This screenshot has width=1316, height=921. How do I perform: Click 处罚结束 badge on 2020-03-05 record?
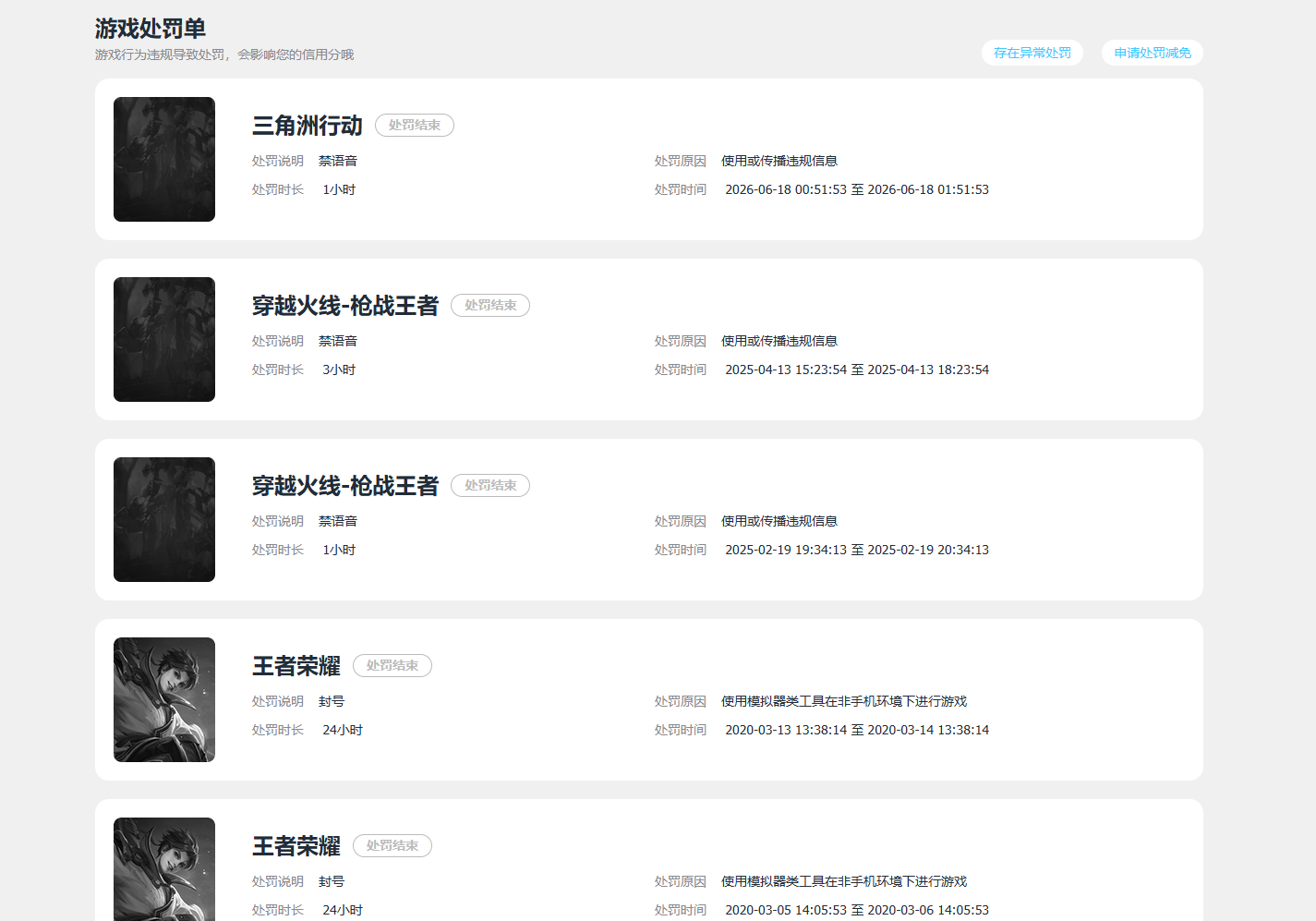point(392,845)
